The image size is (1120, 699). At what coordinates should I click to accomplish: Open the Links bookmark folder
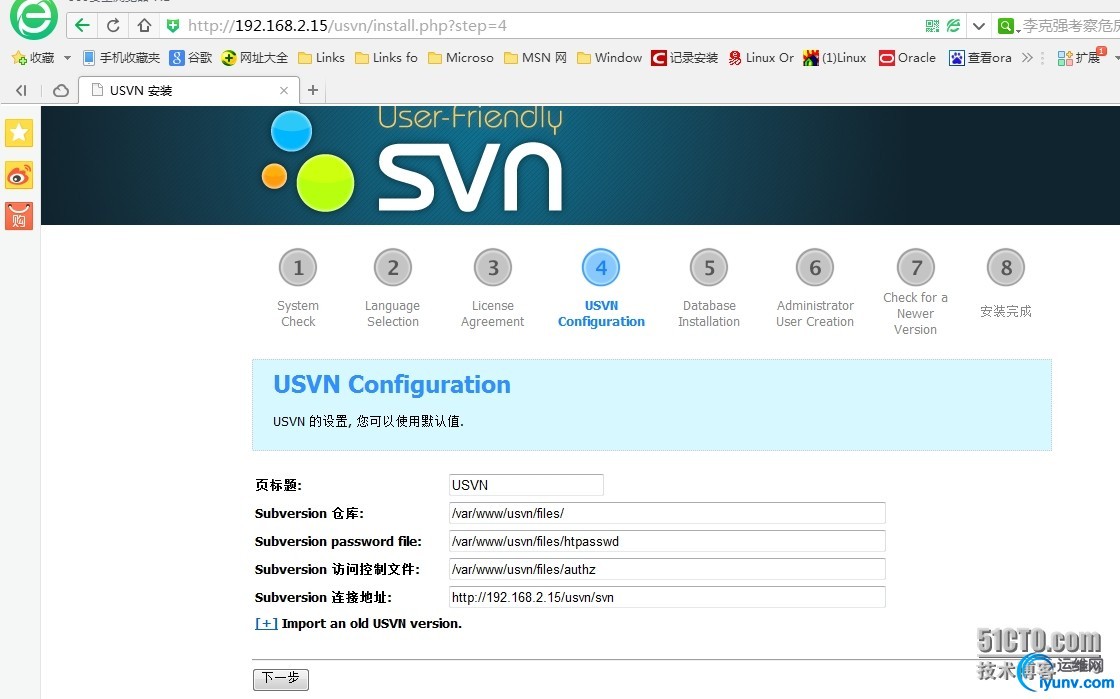pyautogui.click(x=321, y=58)
